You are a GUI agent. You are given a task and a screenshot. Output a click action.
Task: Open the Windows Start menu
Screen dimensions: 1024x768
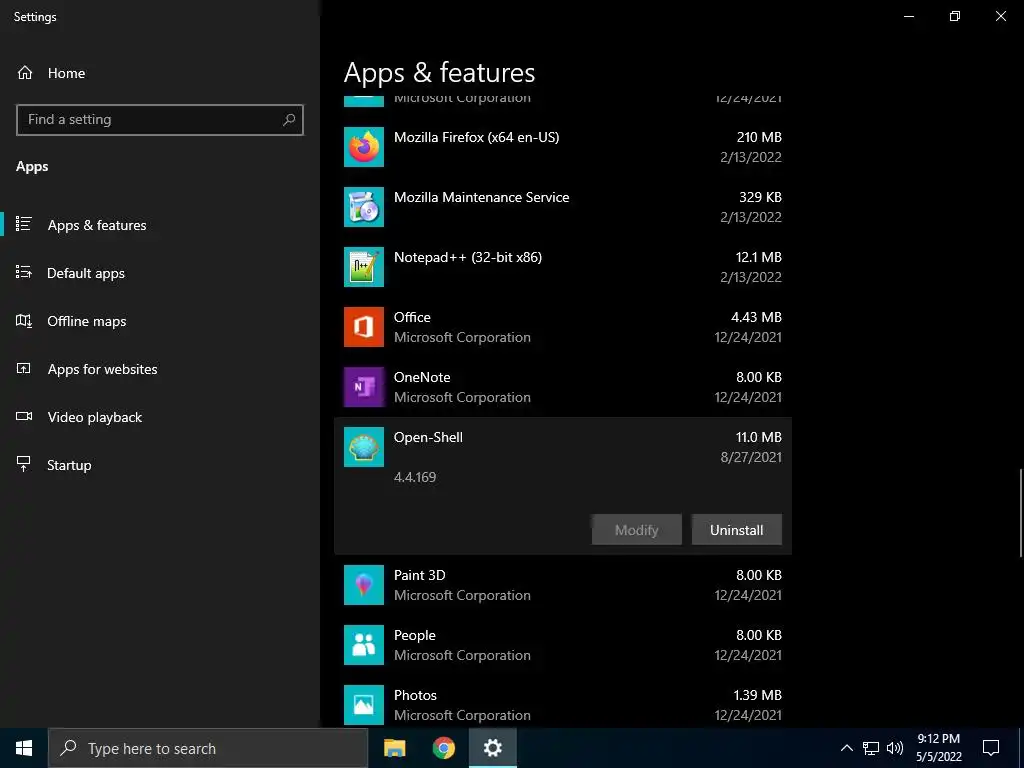24,748
